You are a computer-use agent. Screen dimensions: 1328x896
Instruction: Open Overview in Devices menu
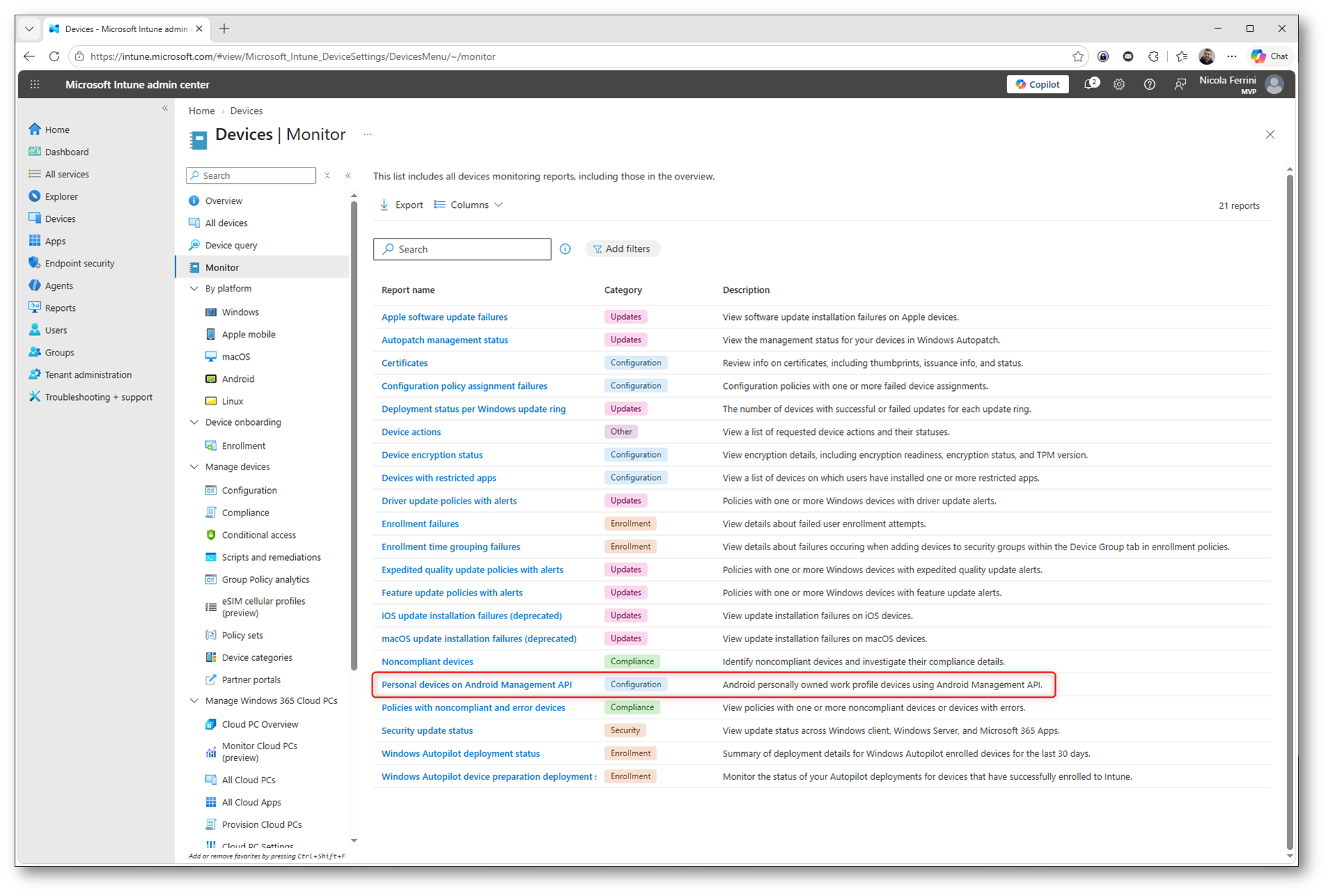(223, 200)
